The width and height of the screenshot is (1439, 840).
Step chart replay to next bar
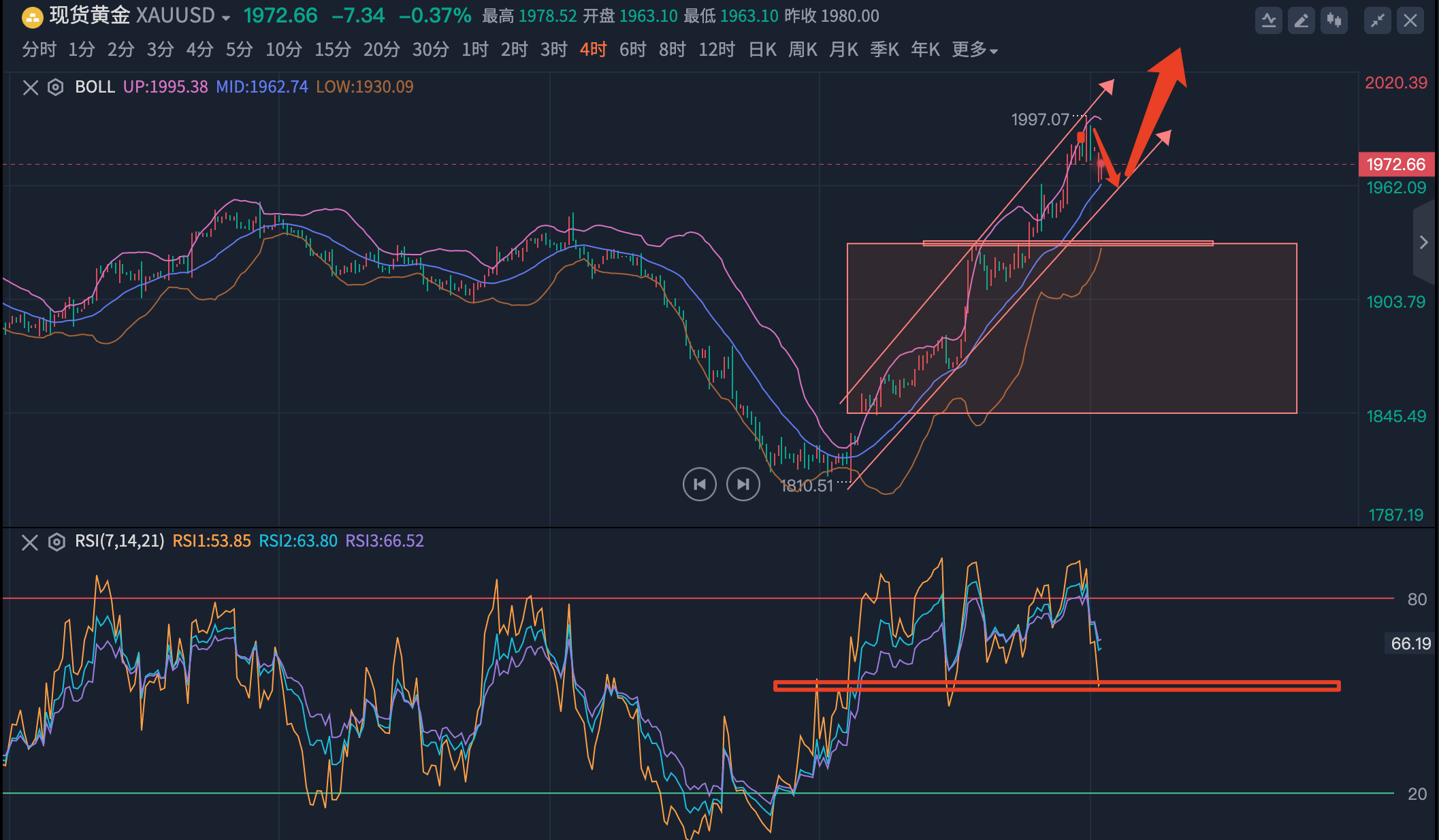[x=743, y=485]
